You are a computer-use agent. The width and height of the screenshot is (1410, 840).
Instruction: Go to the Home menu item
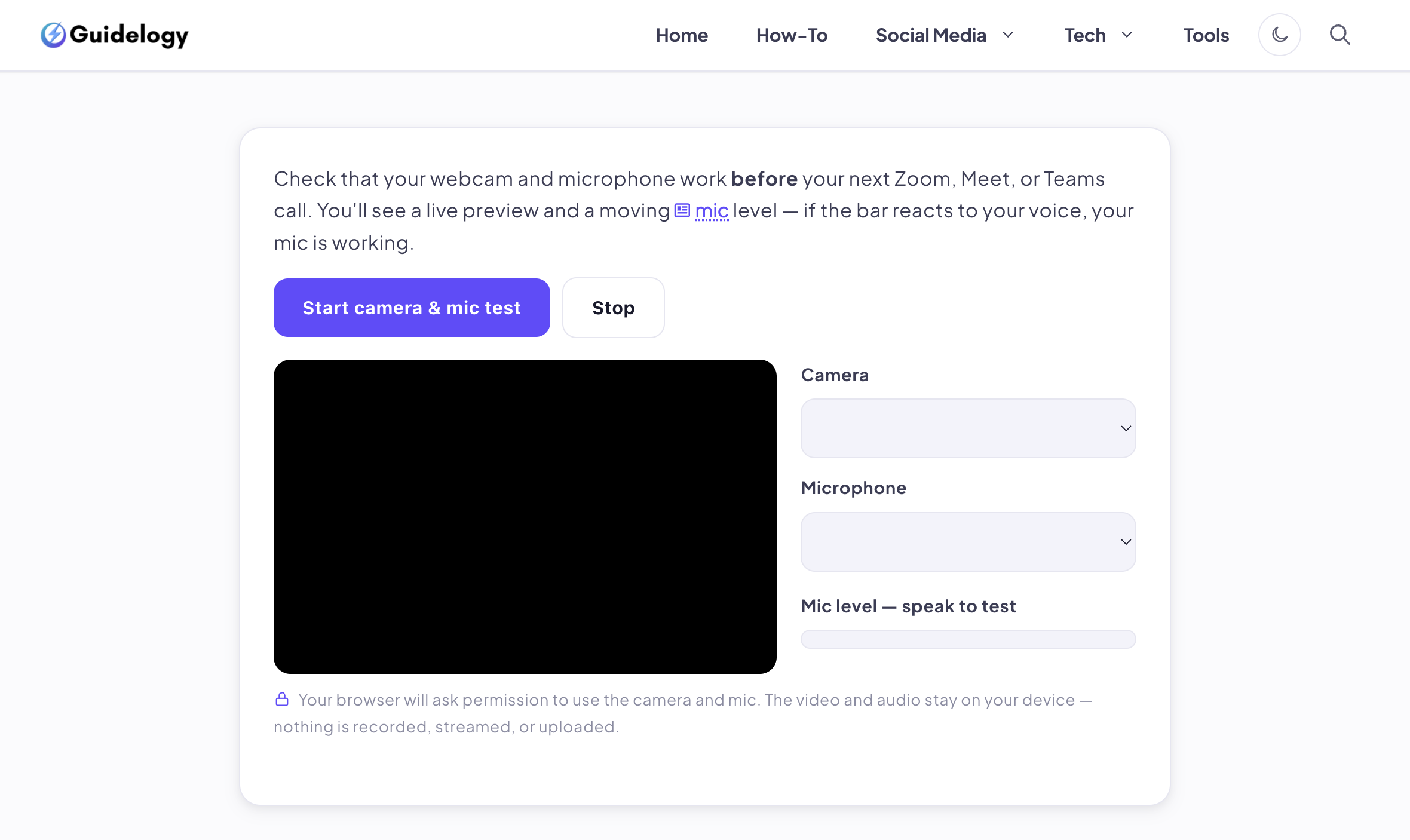[x=682, y=35]
